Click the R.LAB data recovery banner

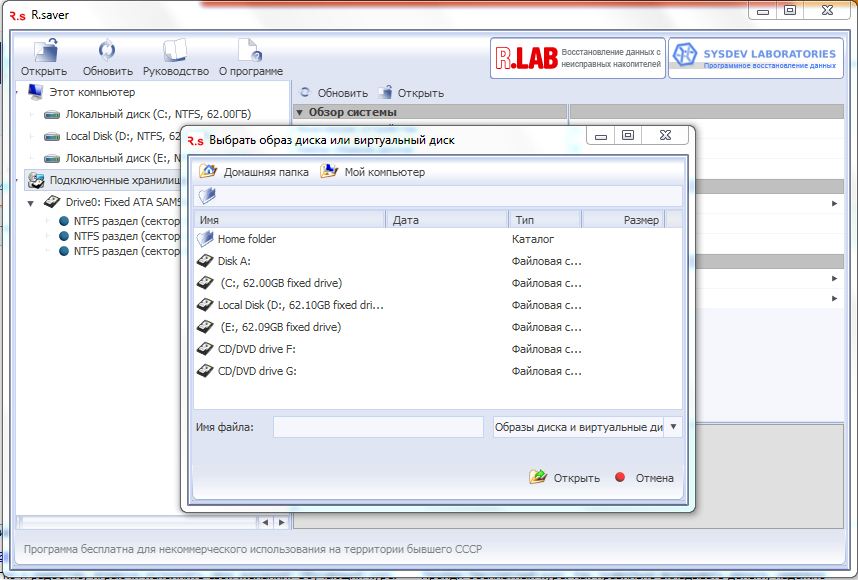pos(578,58)
